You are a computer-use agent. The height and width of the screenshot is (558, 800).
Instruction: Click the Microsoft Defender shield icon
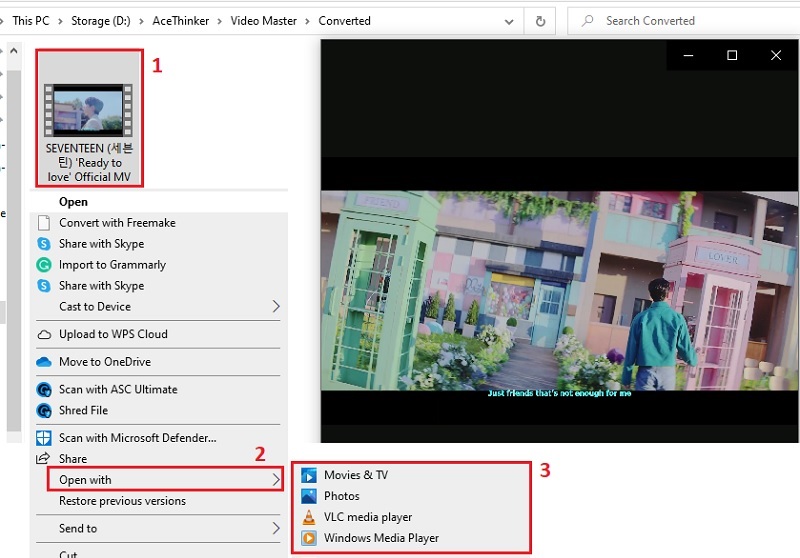(44, 438)
